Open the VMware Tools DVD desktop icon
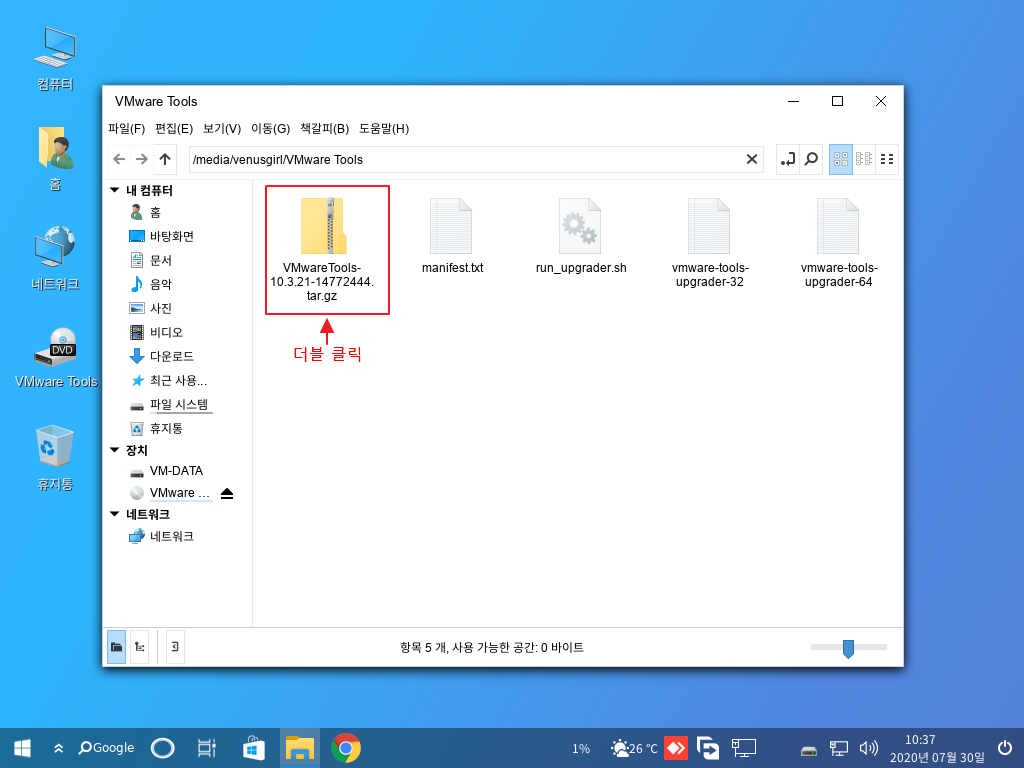Viewport: 1024px width, 768px height. [x=56, y=358]
